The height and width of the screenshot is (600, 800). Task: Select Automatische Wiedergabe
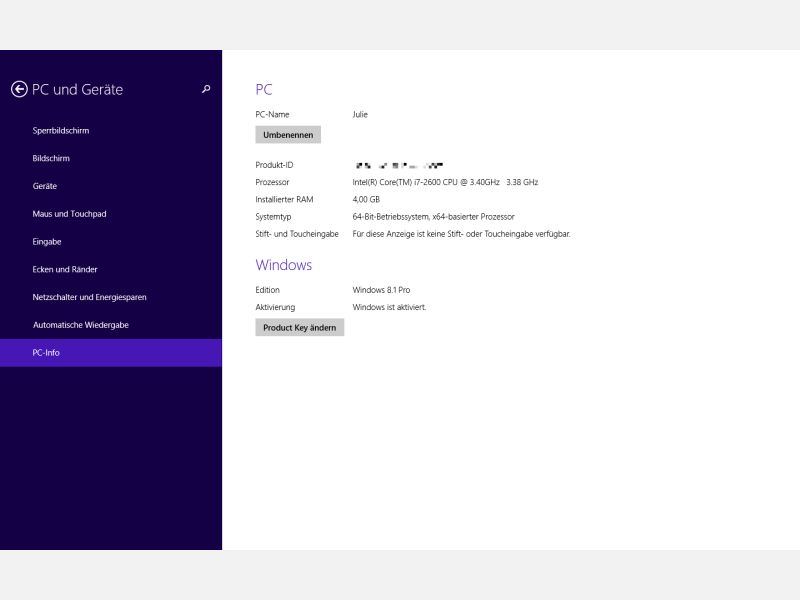click(81, 325)
